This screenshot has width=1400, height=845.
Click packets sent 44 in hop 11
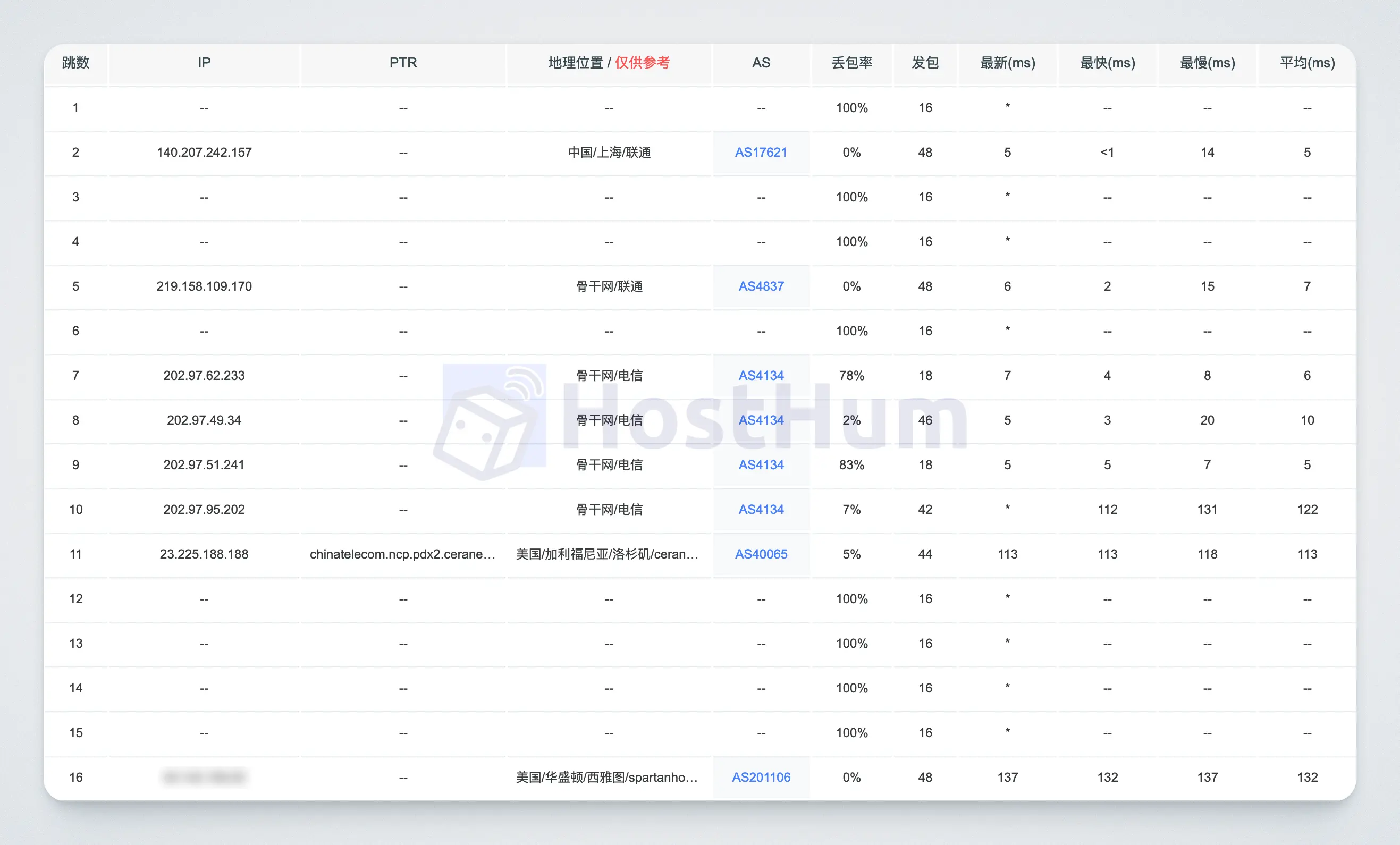pos(925,554)
